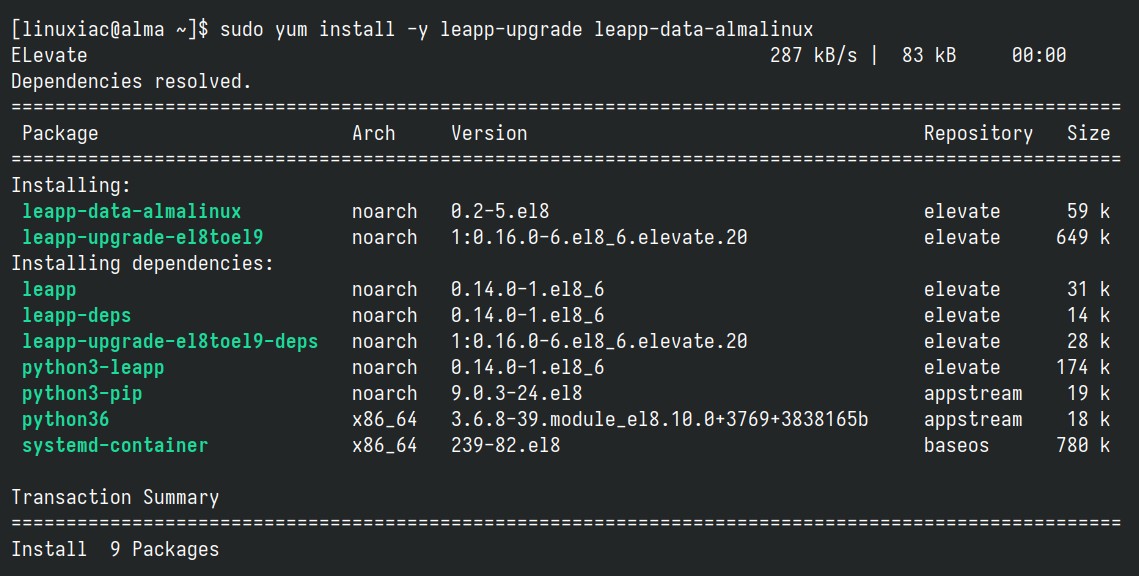The width and height of the screenshot is (1139, 576).
Task: Click 'elevate' repository of python3-leapp
Action: 962,368
